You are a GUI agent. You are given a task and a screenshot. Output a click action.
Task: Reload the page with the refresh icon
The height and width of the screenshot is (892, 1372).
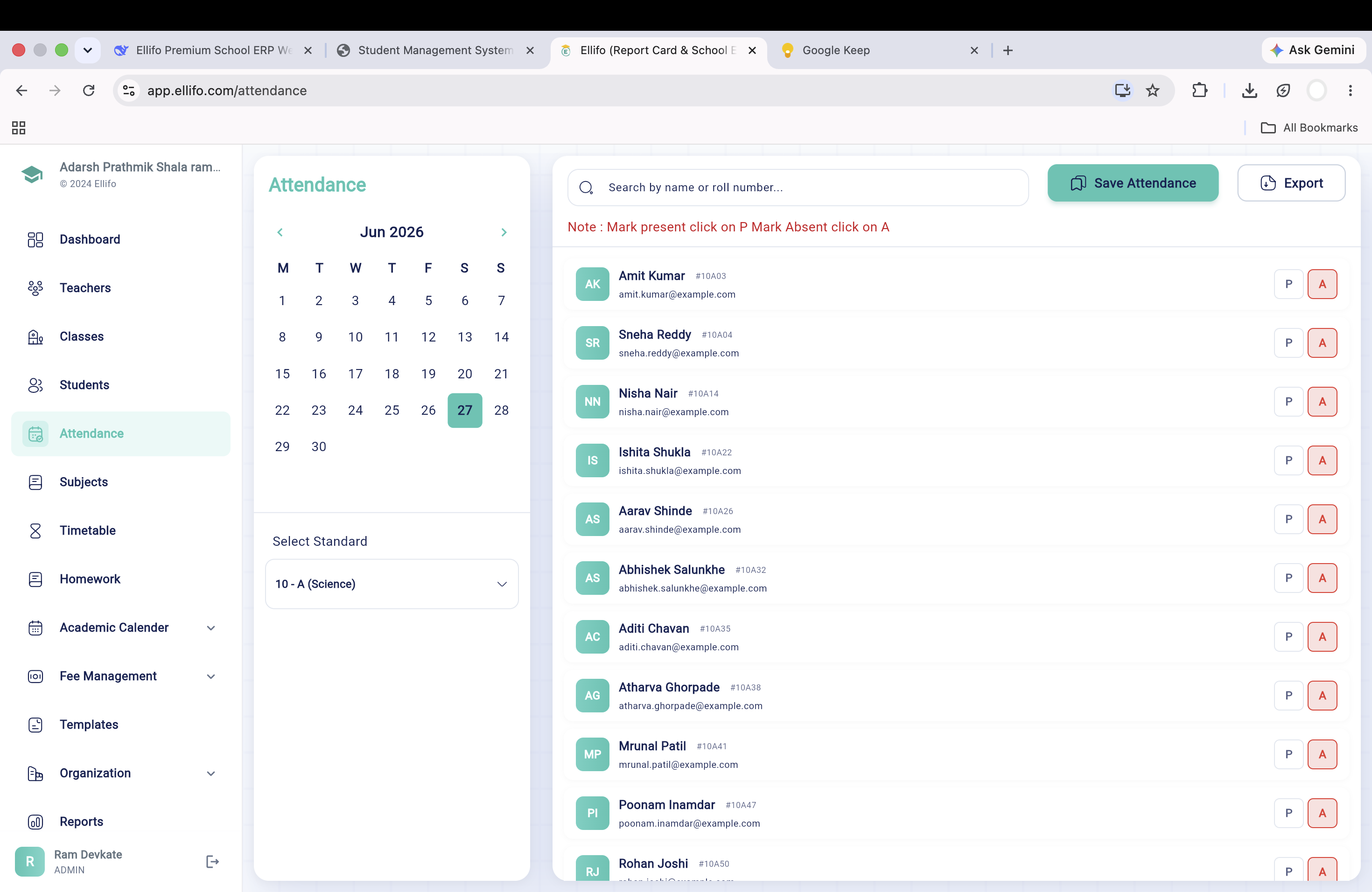pos(88,91)
